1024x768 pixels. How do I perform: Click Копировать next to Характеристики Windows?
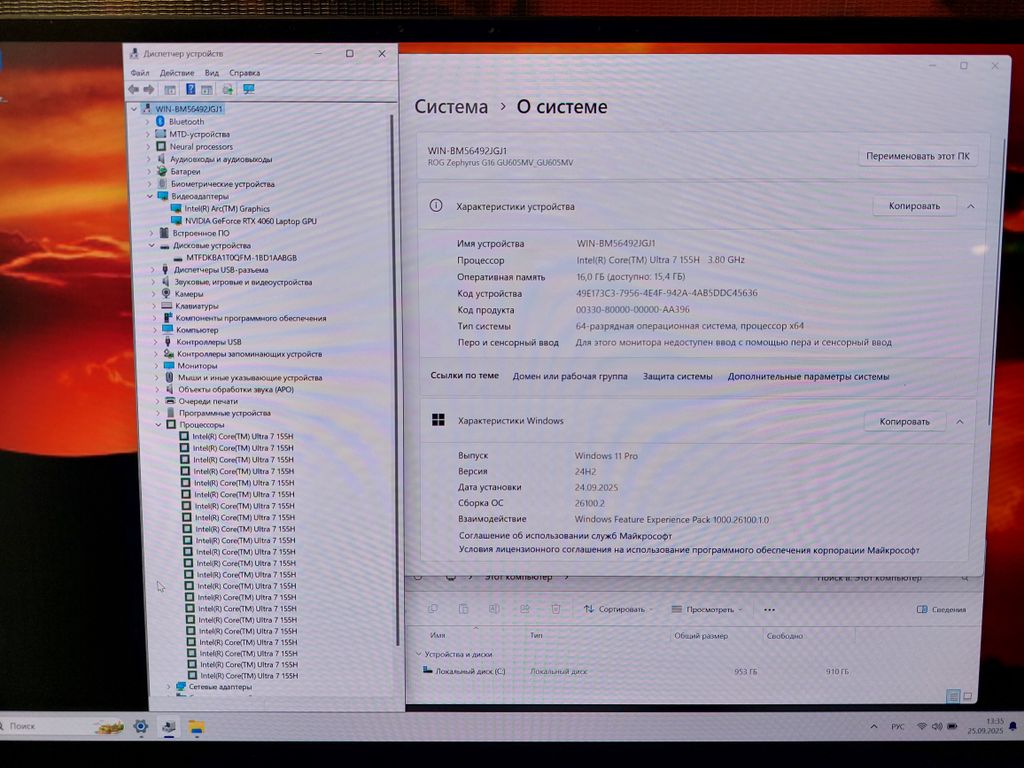tap(904, 422)
